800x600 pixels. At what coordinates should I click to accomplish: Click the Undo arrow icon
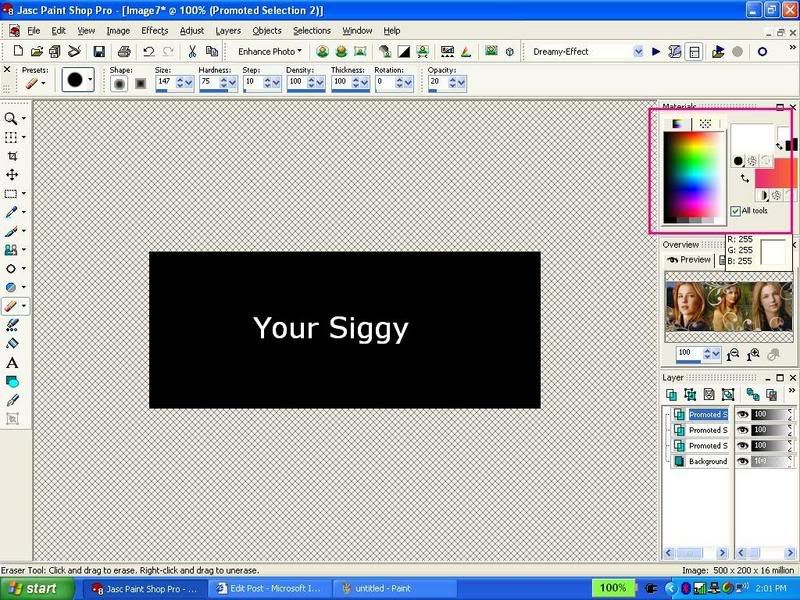[x=148, y=51]
